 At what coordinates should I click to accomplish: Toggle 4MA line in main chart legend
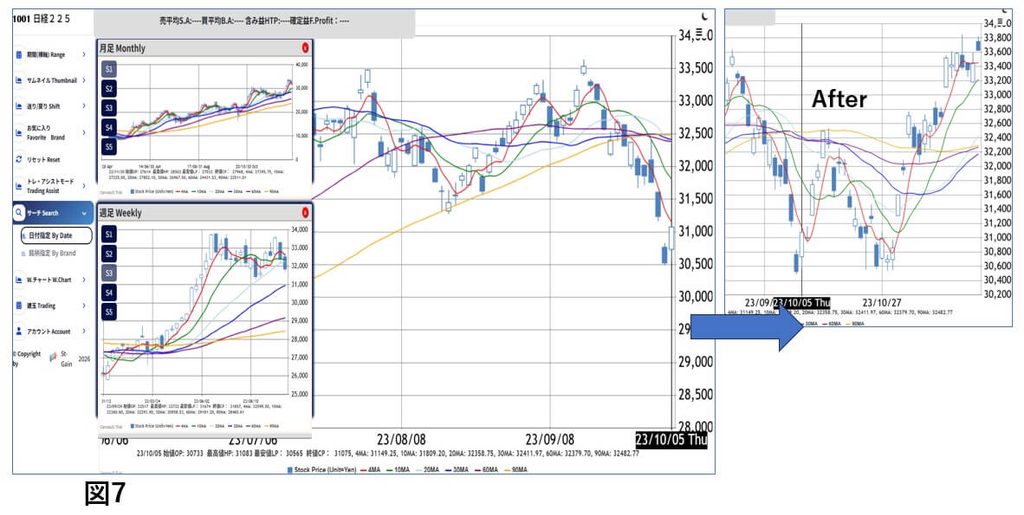coord(372,470)
